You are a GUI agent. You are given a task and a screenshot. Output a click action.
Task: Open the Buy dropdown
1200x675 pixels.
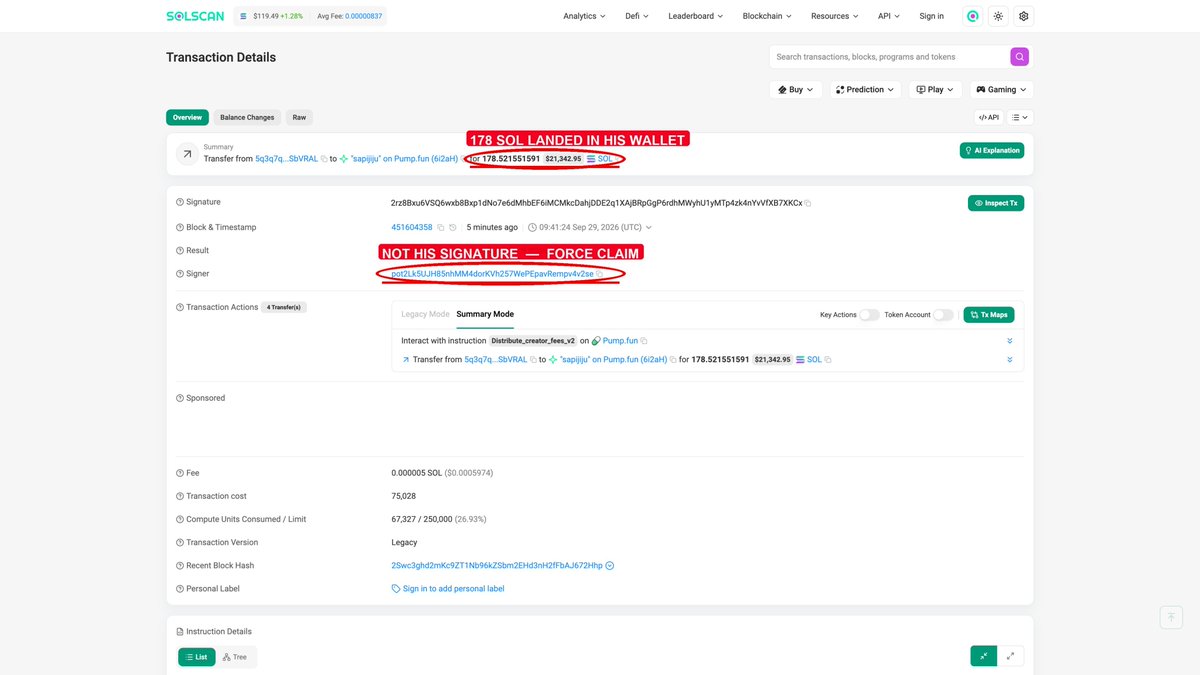click(796, 90)
